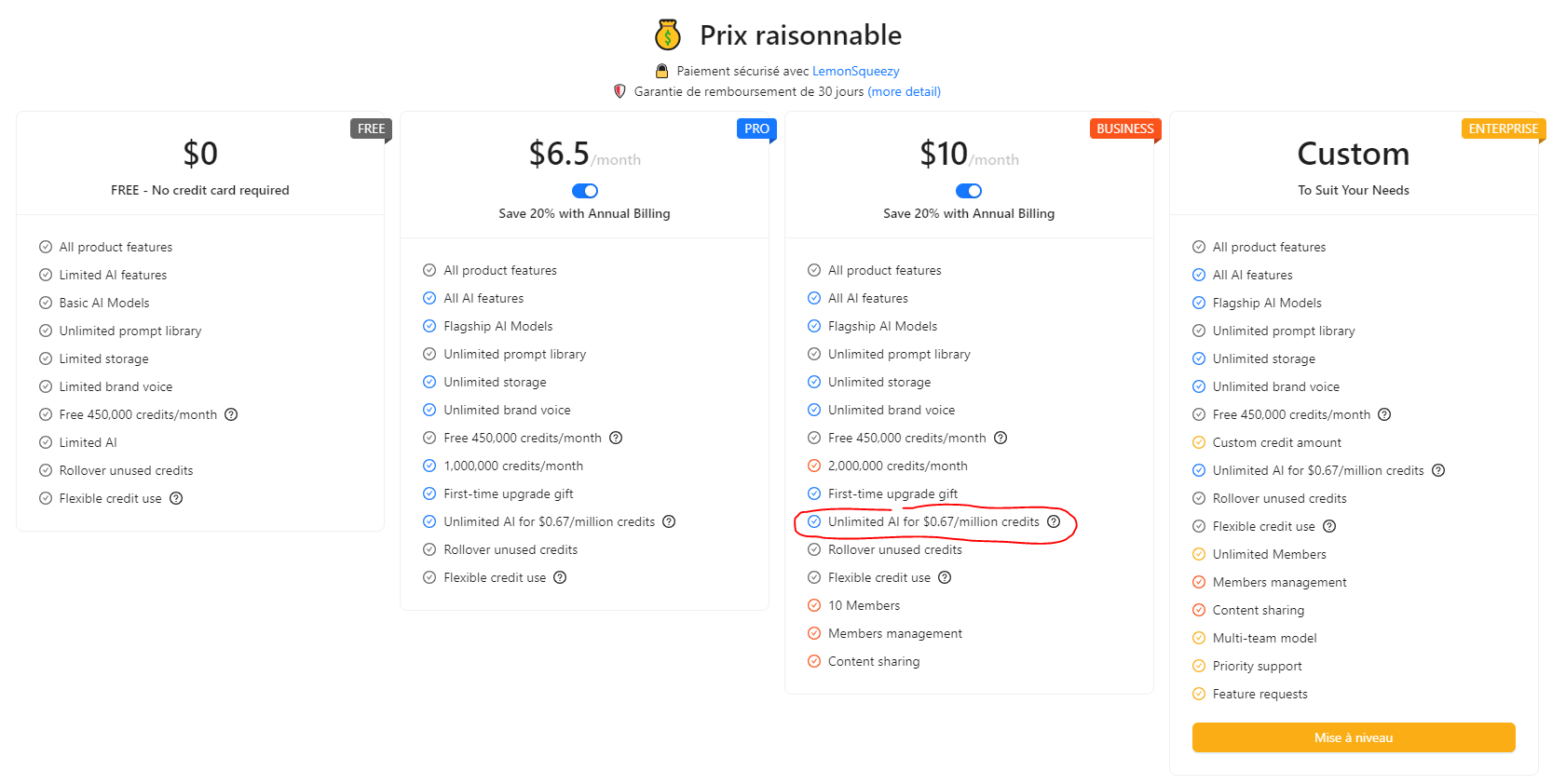Select the PRO plan badge
1552x784 pixels.
[756, 128]
